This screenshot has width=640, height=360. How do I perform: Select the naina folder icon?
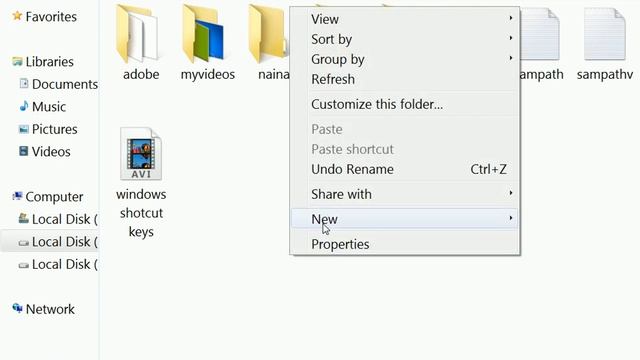point(269,33)
